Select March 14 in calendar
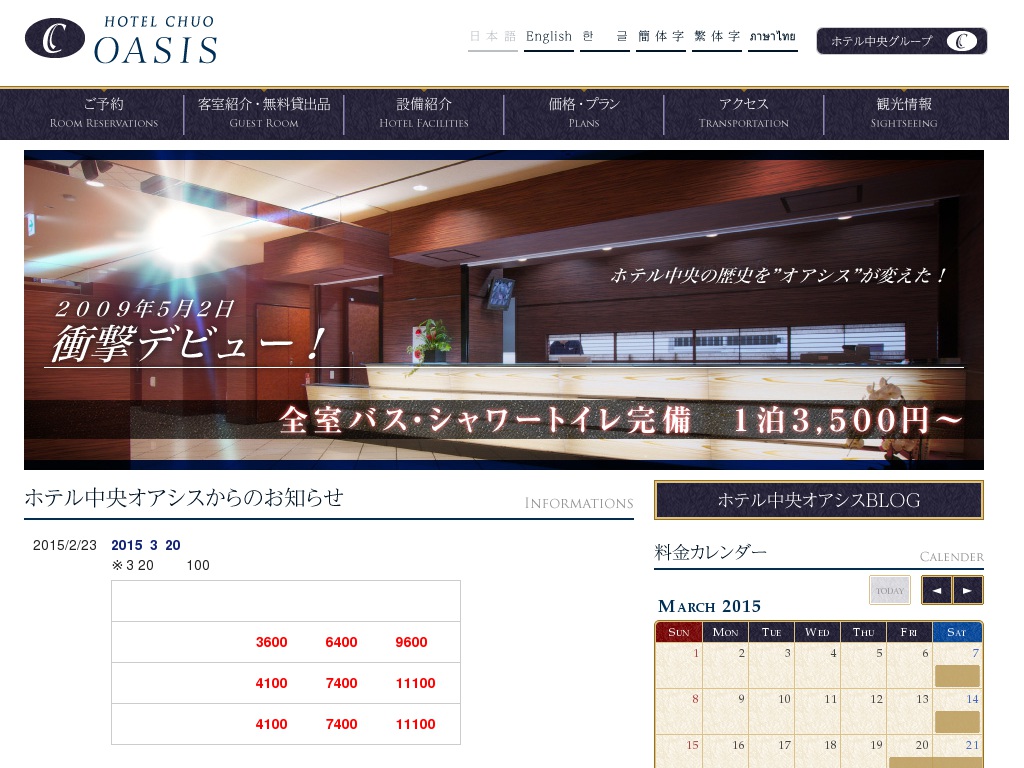Image resolution: width=1024 pixels, height=768 pixels. [958, 711]
